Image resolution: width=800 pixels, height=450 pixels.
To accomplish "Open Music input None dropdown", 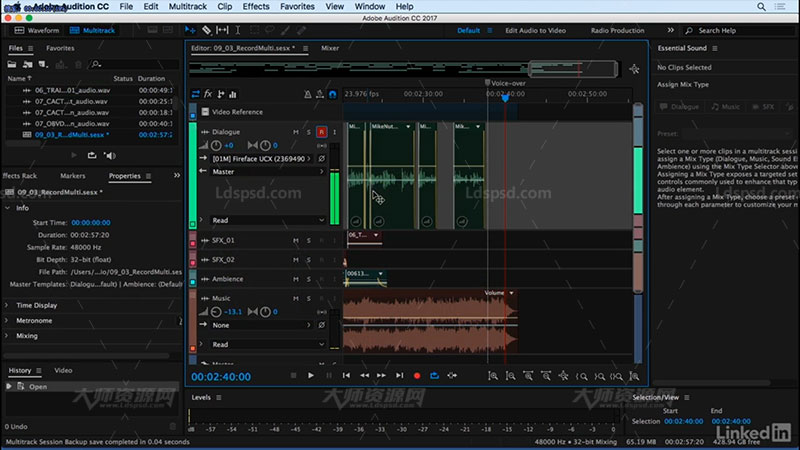I will pos(262,325).
